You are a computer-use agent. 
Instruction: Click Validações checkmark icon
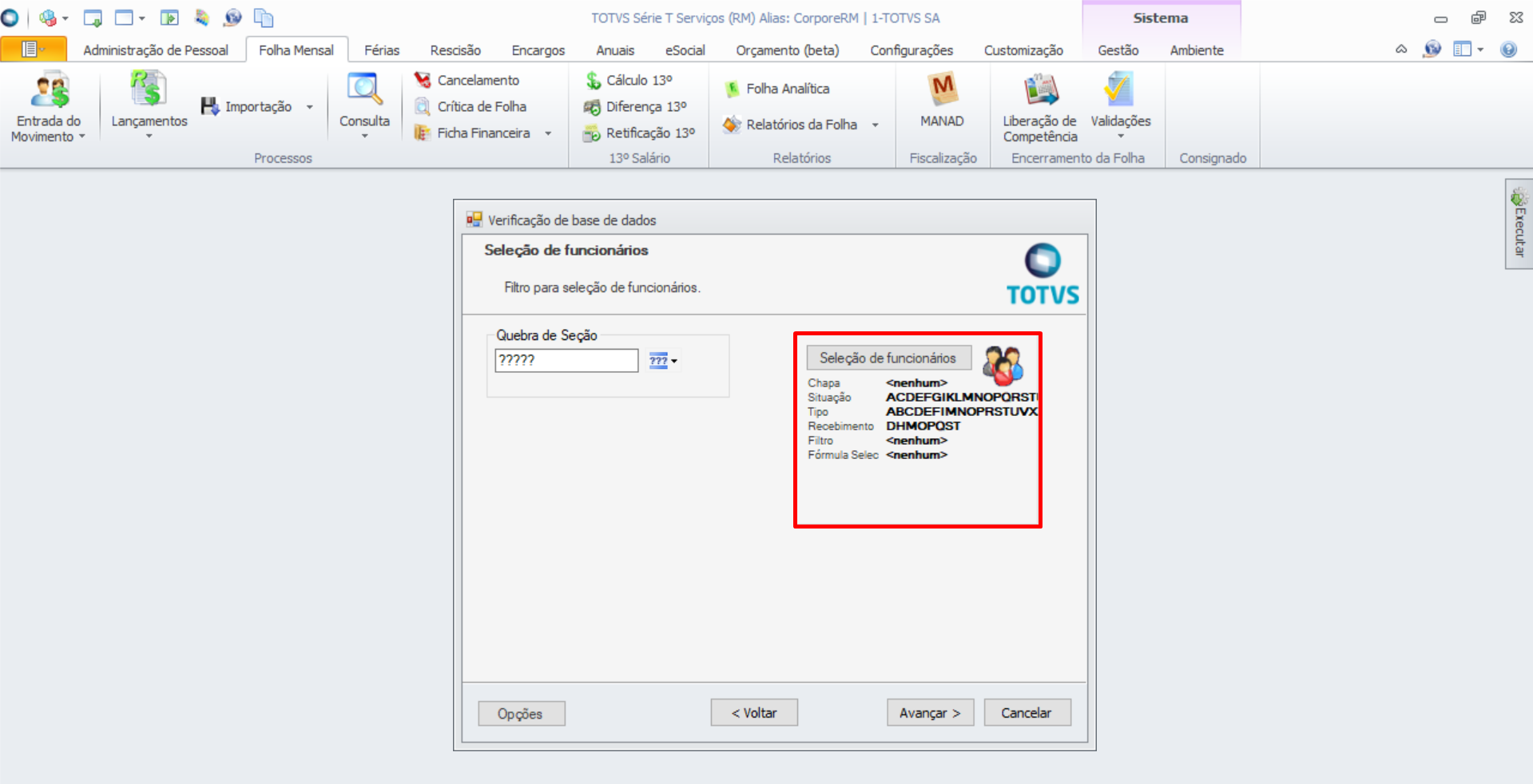pos(1119,89)
